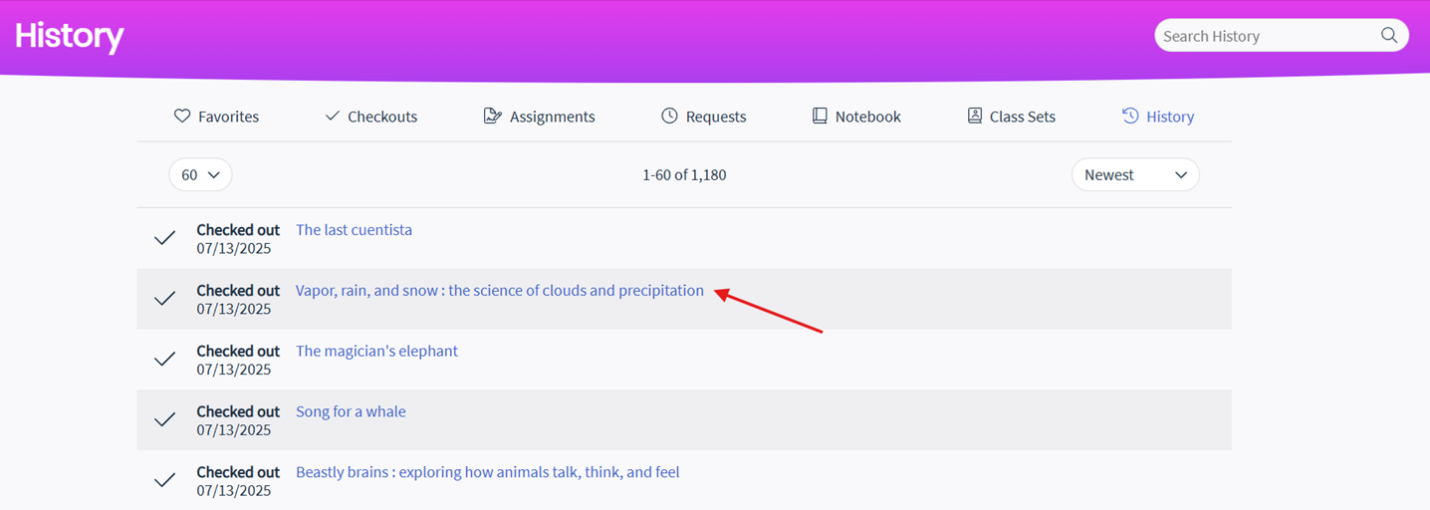Click checkmark beside The magician's elephant
Image resolution: width=1430 pixels, height=510 pixels.
(165, 359)
